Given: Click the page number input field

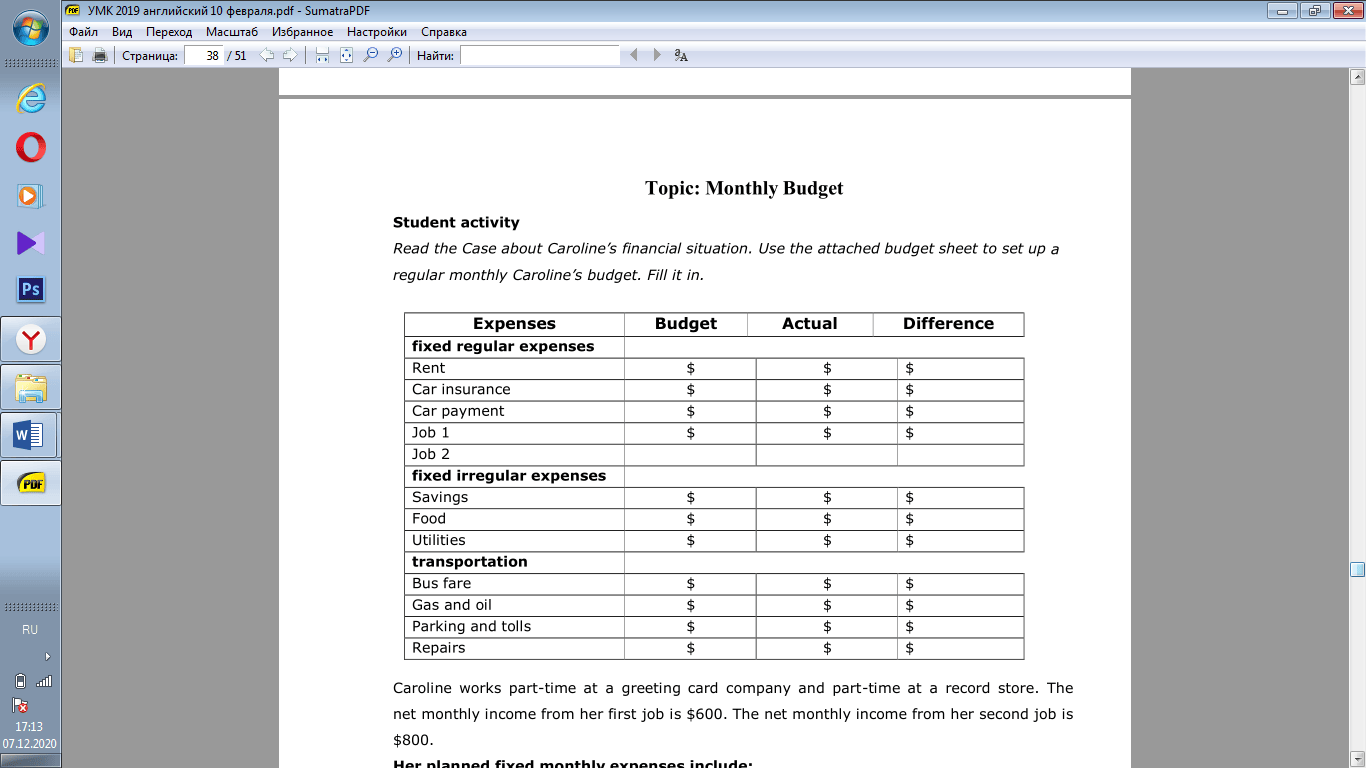Looking at the screenshot, I should pos(204,56).
